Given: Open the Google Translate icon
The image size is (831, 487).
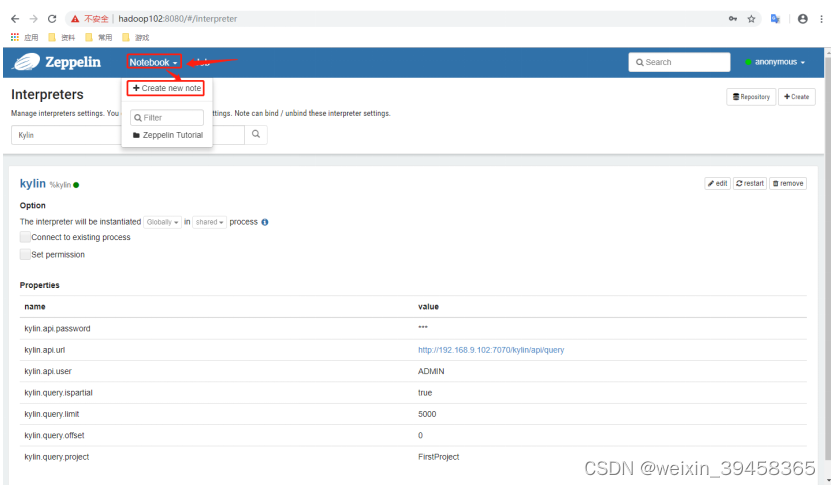Looking at the screenshot, I should click(x=775, y=19).
